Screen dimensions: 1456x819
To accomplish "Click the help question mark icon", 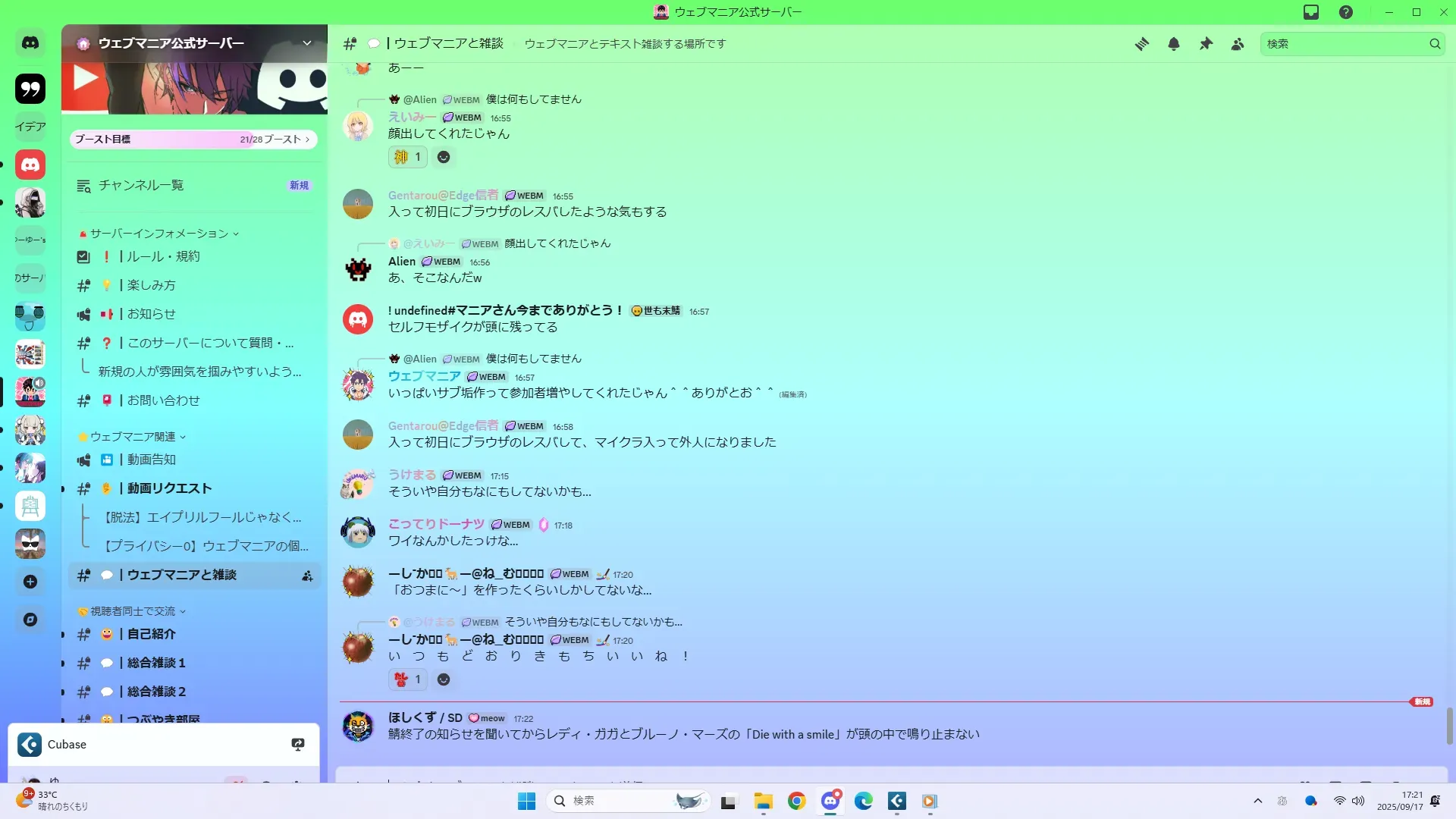I will (x=1346, y=12).
